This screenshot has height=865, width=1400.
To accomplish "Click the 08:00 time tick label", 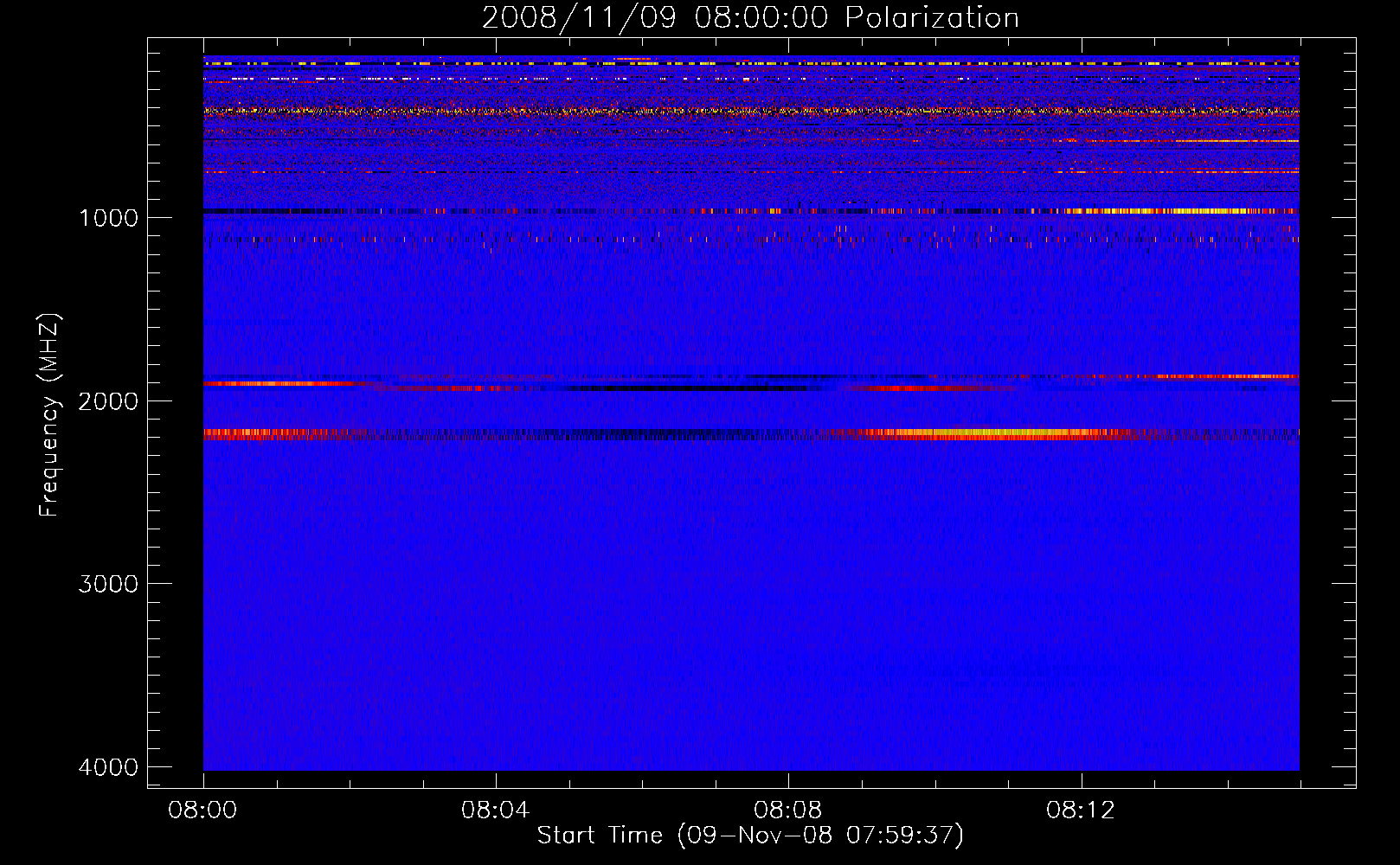I will 203,811.
